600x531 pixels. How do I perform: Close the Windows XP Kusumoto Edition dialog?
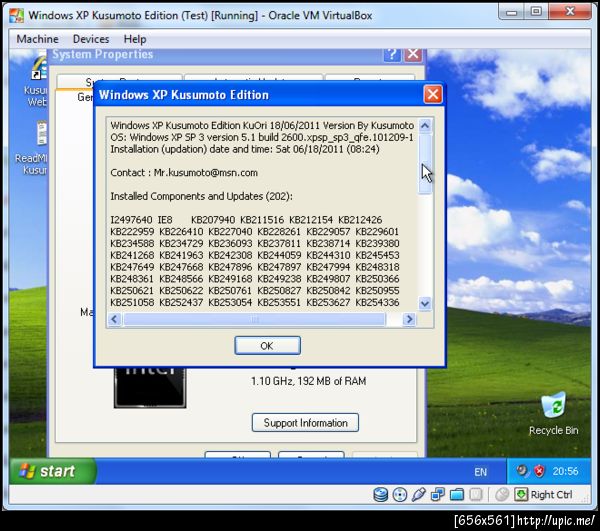pyautogui.click(x=433, y=94)
